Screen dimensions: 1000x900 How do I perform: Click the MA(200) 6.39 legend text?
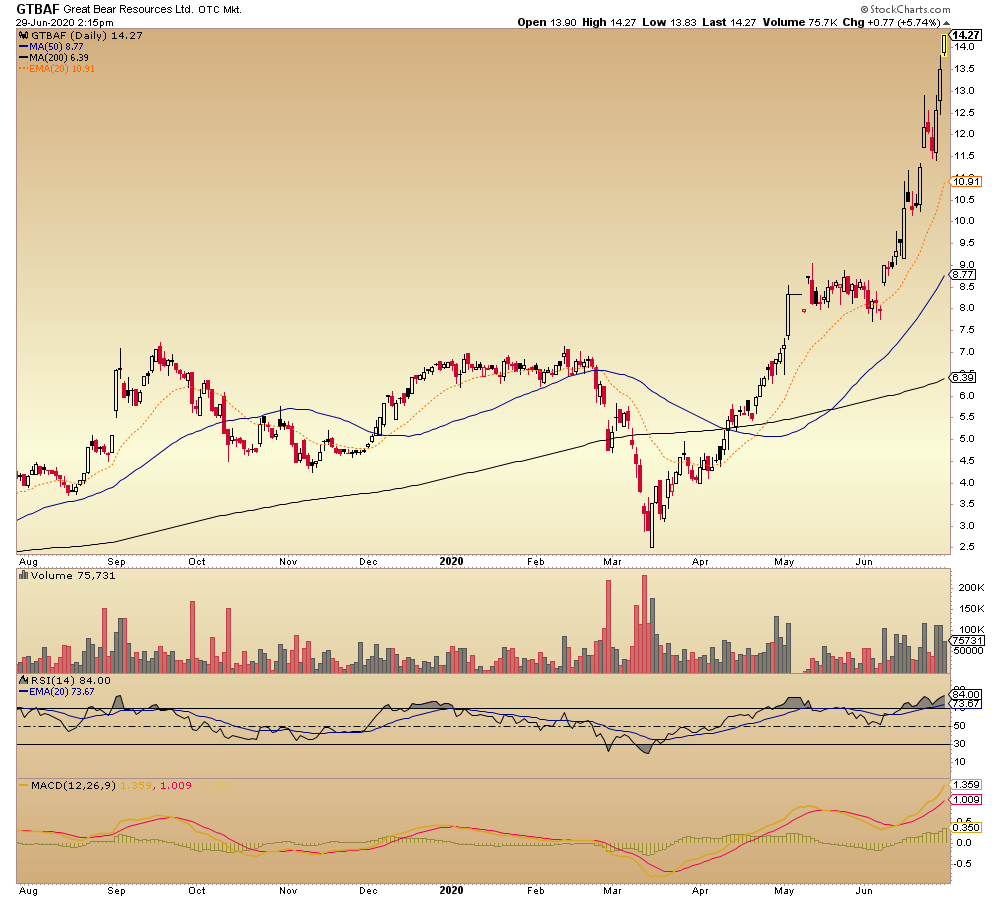(x=59, y=58)
